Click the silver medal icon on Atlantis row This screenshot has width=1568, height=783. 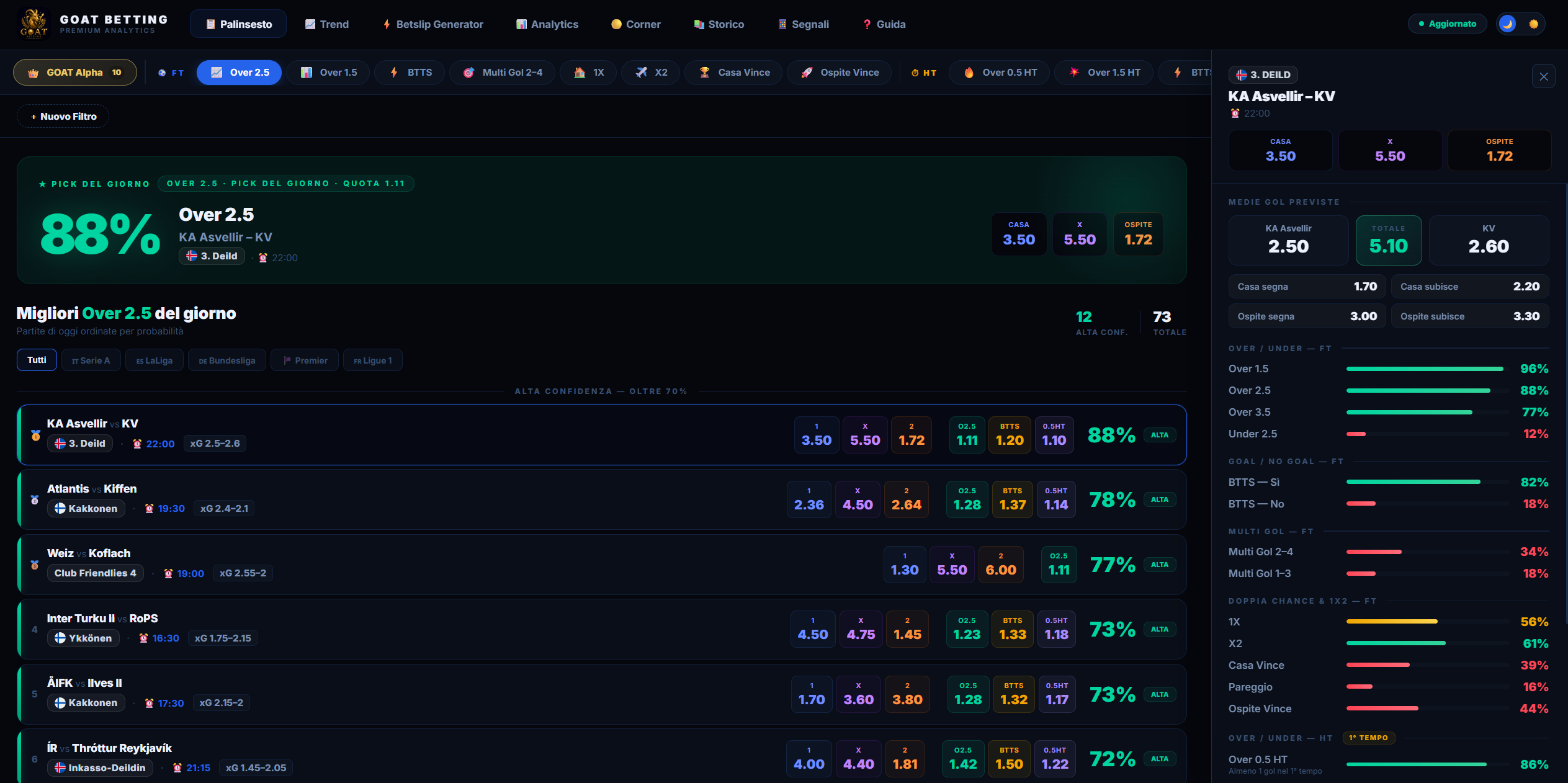[35, 500]
